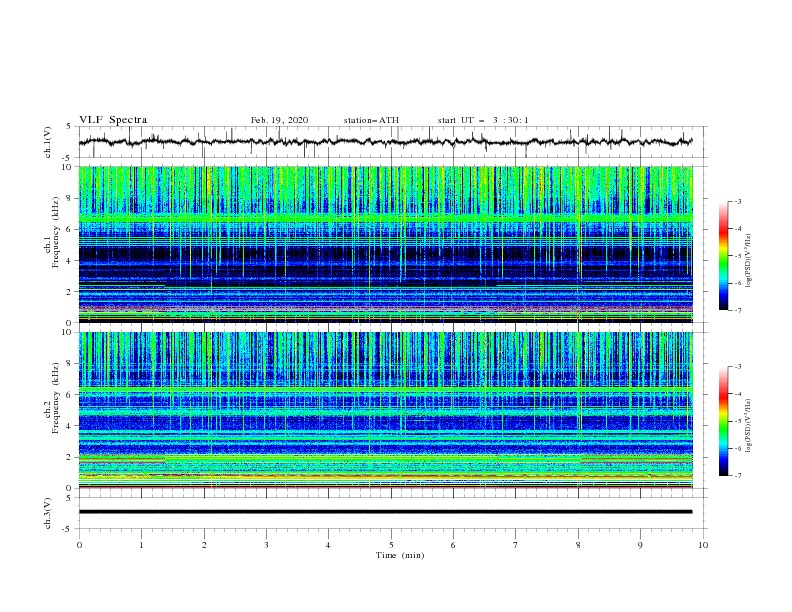Click the ch.1 PSD color scale bar
792x612 pixels.
723,256
